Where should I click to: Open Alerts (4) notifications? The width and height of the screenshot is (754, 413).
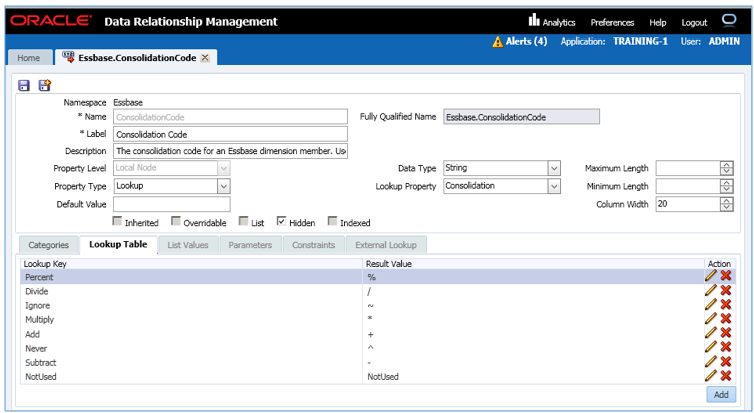[526, 41]
